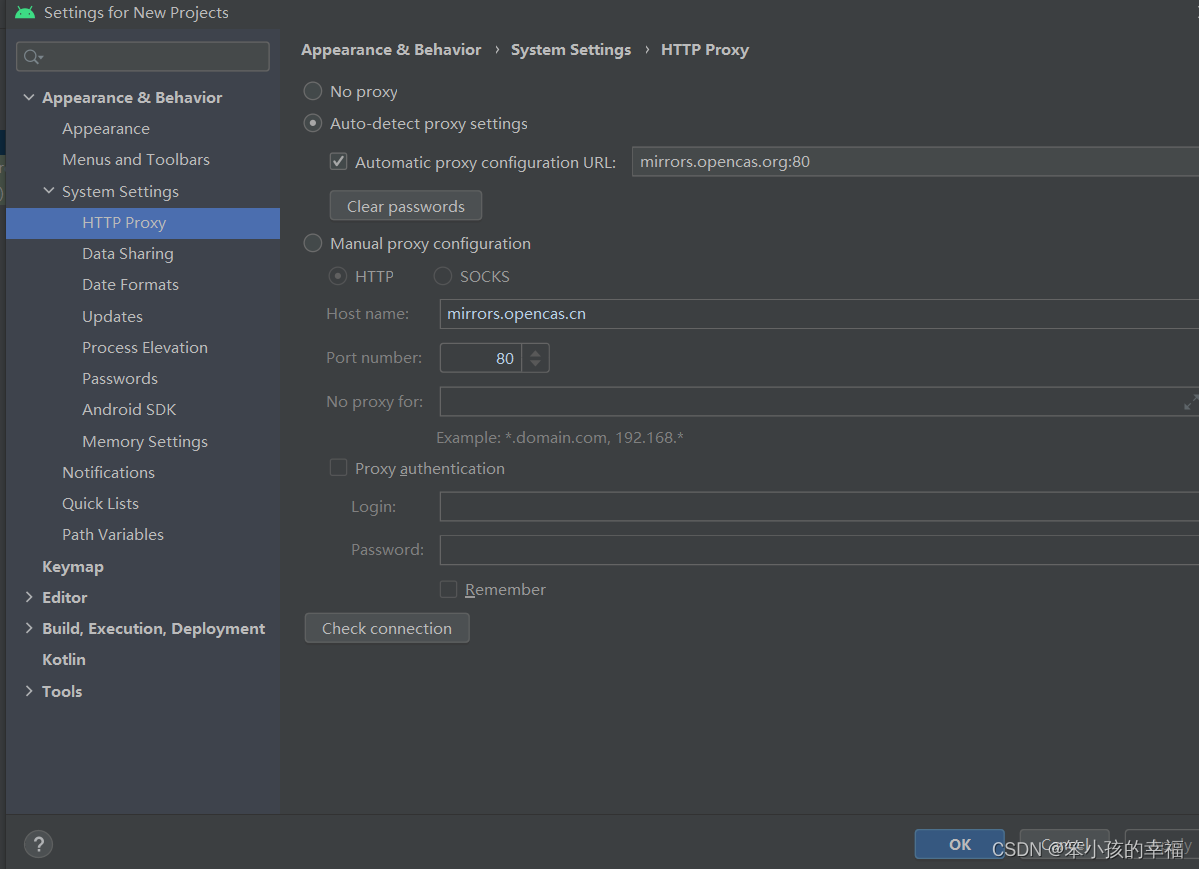This screenshot has height=869, width=1199.
Task: Click the Password input field
Action: (x=819, y=550)
